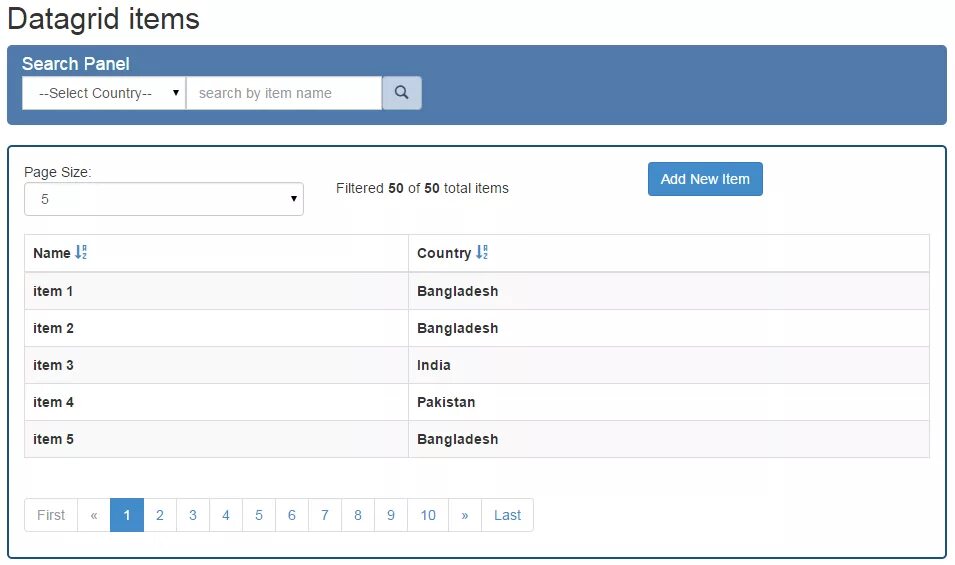Select page 7 in pagination
This screenshot has height=565, width=955.
tap(325, 515)
